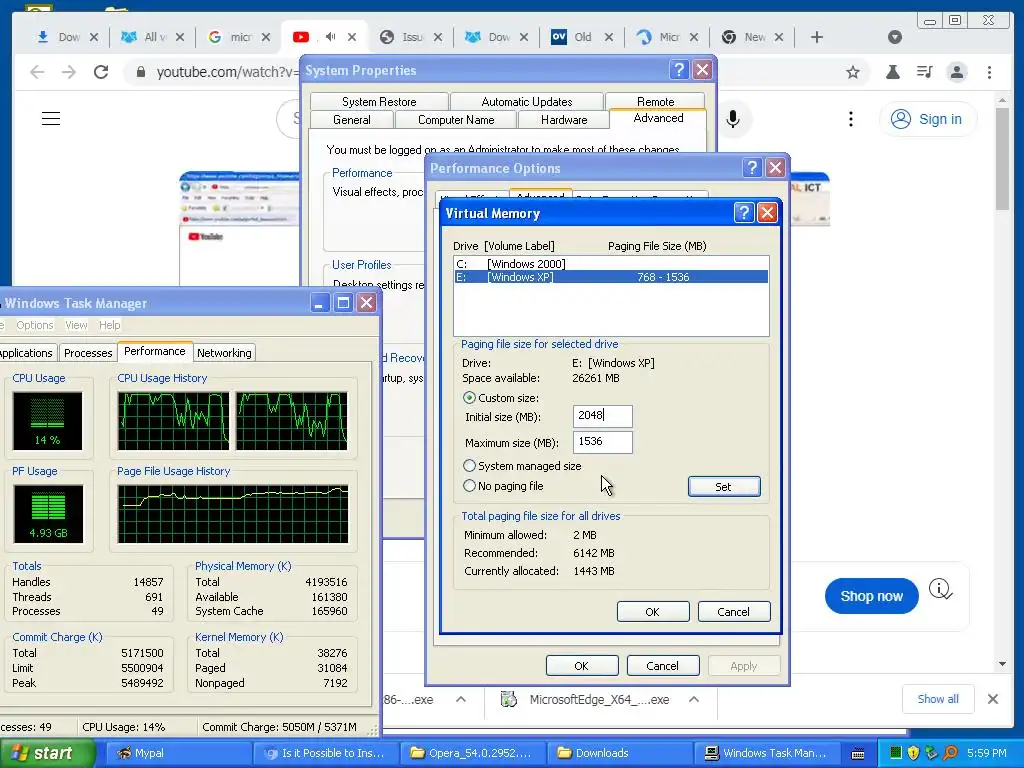Click the YouTube Sign in button
The image size is (1024, 768).
(927, 119)
